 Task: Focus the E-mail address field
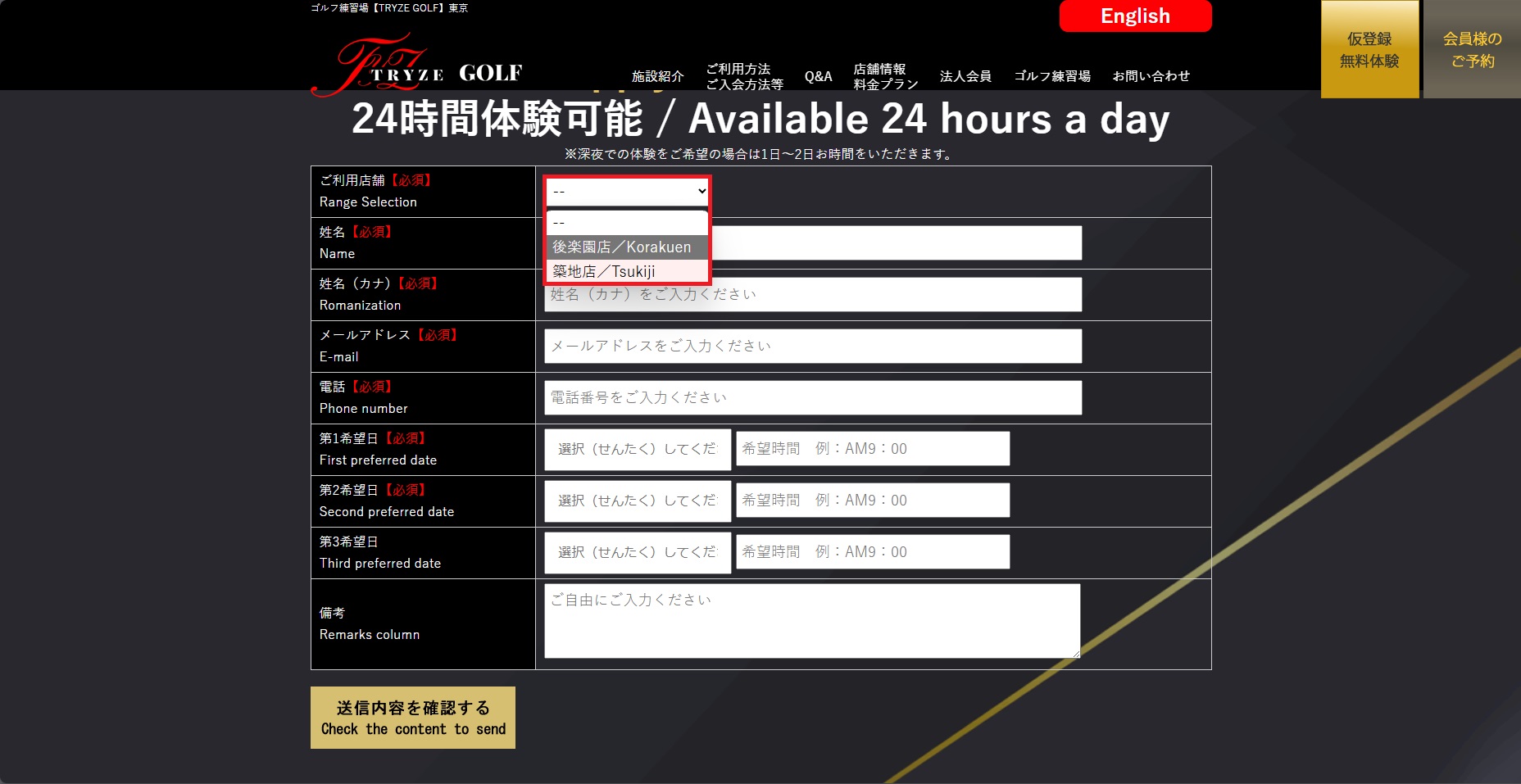(x=813, y=346)
